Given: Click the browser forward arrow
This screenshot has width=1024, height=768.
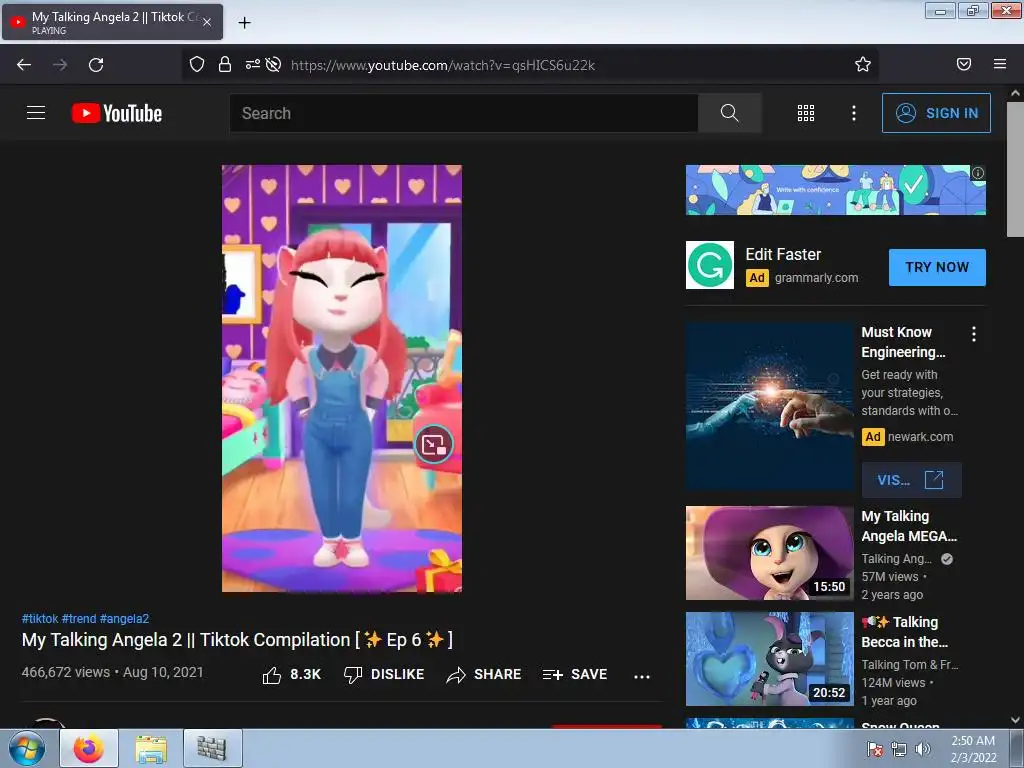Looking at the screenshot, I should (x=60, y=65).
